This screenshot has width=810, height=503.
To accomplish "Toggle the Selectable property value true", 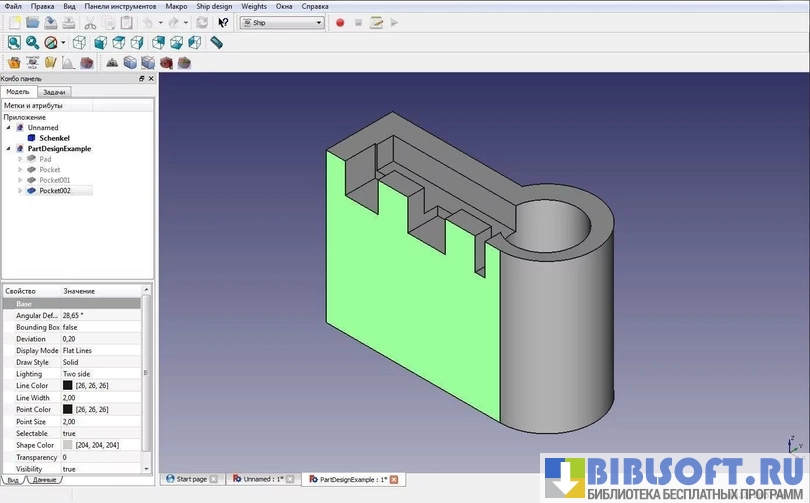I will tap(69, 433).
